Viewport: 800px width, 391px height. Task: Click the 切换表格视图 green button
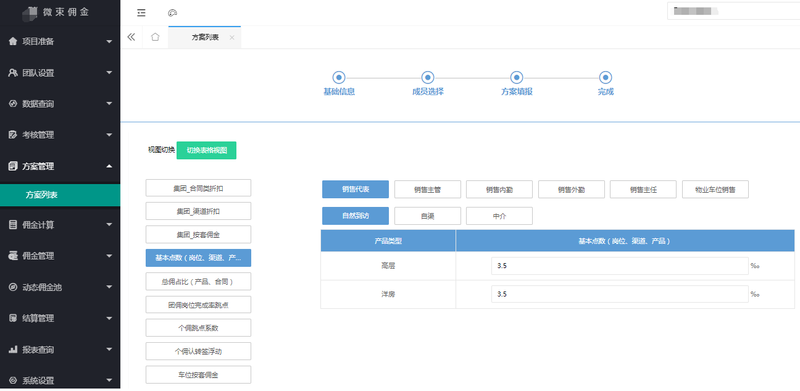[x=206, y=151]
